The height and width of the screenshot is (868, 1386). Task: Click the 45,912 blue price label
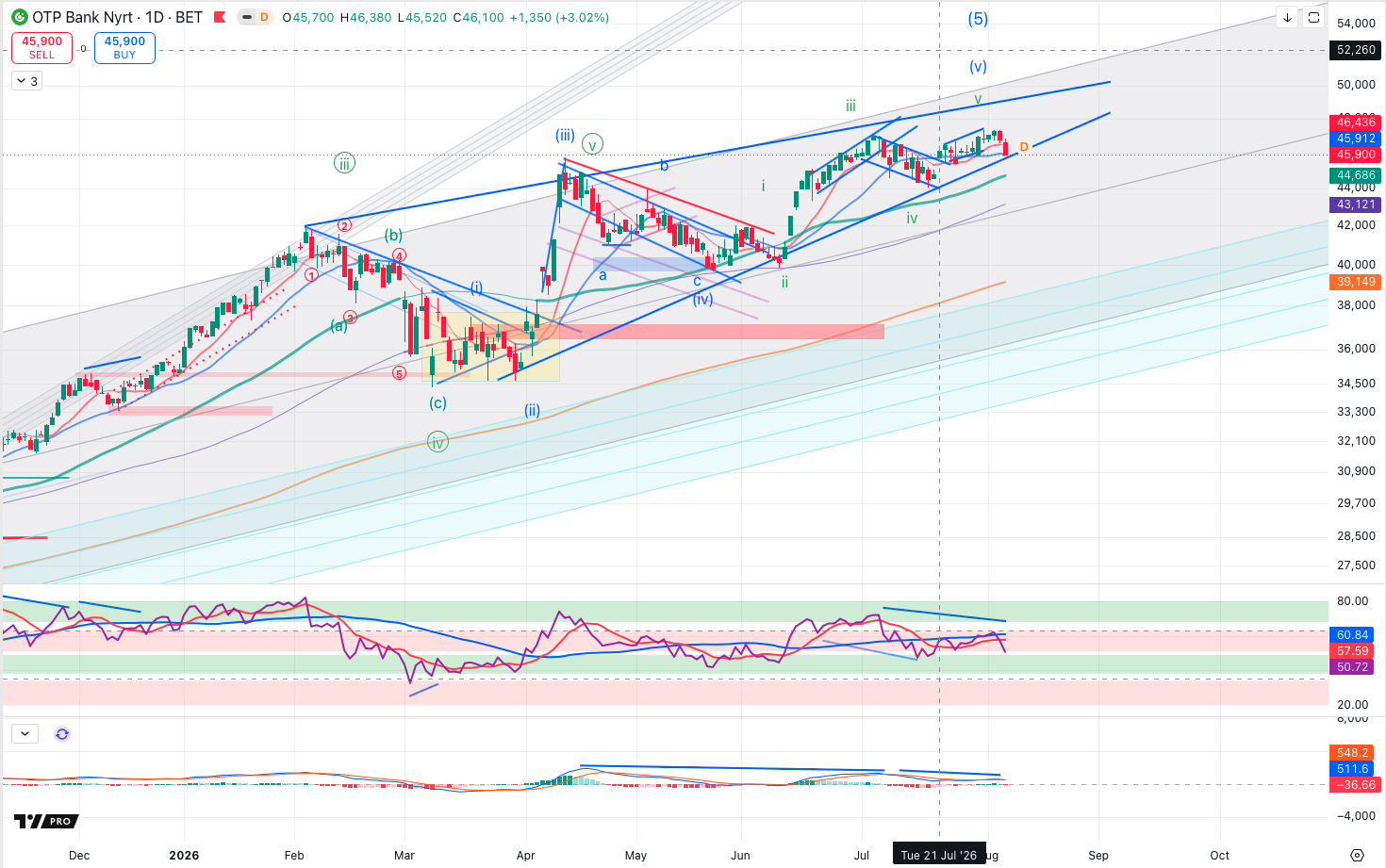pos(1357,139)
